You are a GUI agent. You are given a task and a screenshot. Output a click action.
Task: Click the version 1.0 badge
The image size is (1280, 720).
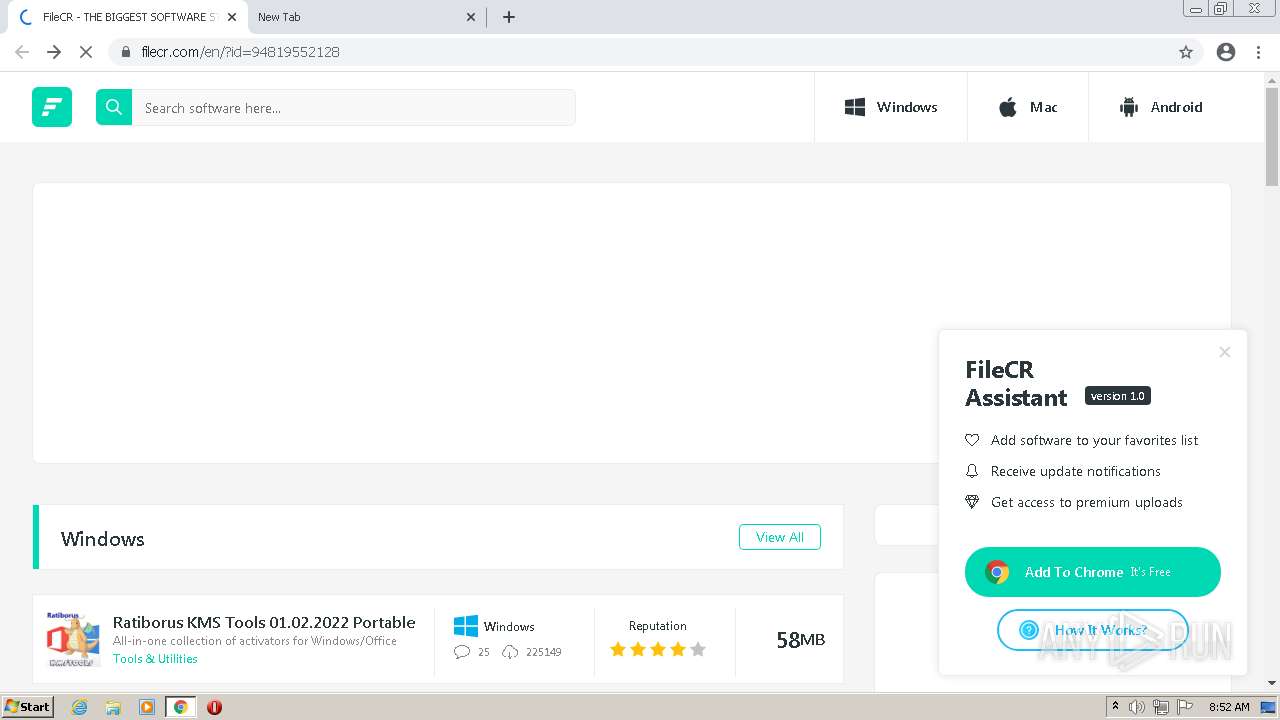point(1118,396)
